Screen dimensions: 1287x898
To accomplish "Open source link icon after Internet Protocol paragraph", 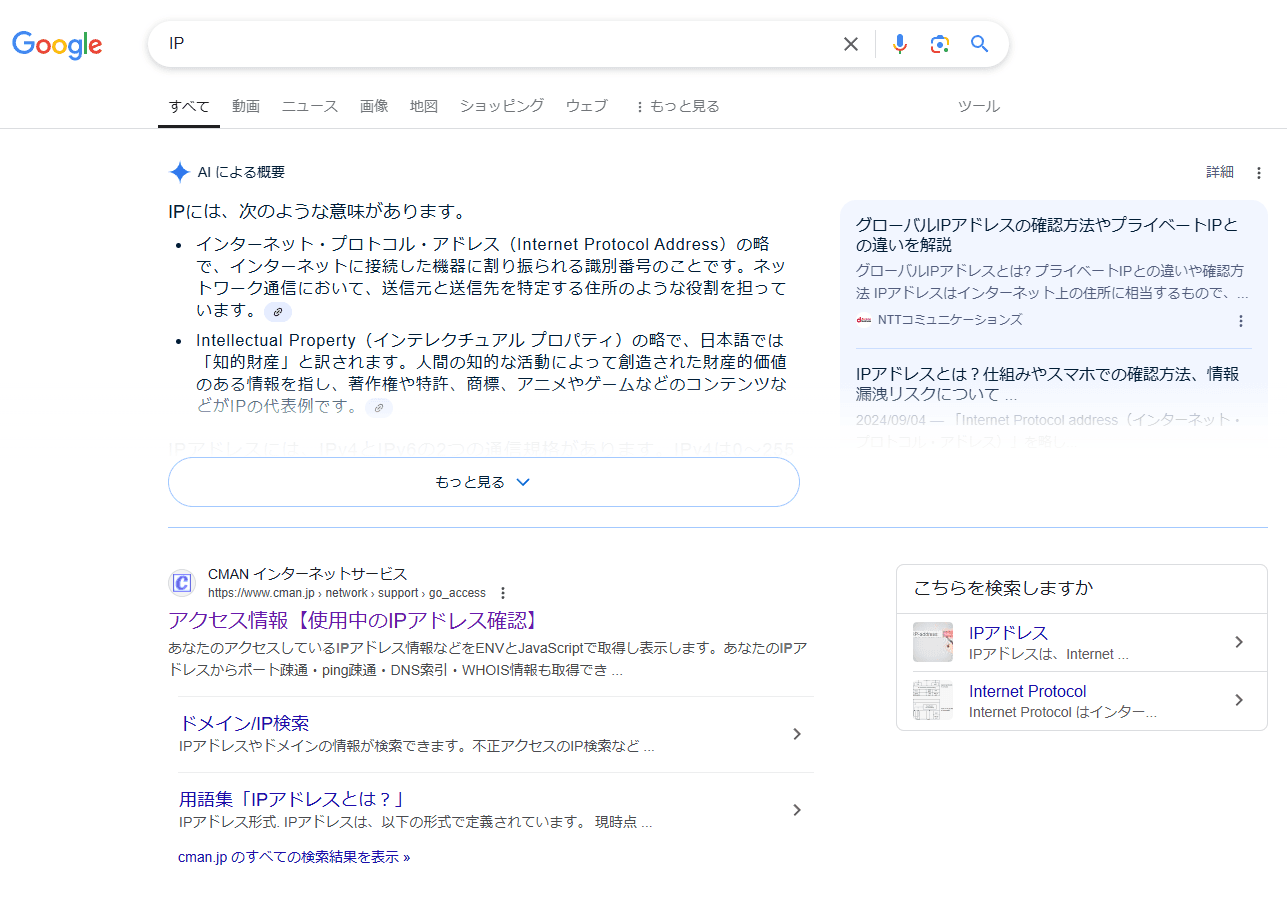I will [278, 311].
